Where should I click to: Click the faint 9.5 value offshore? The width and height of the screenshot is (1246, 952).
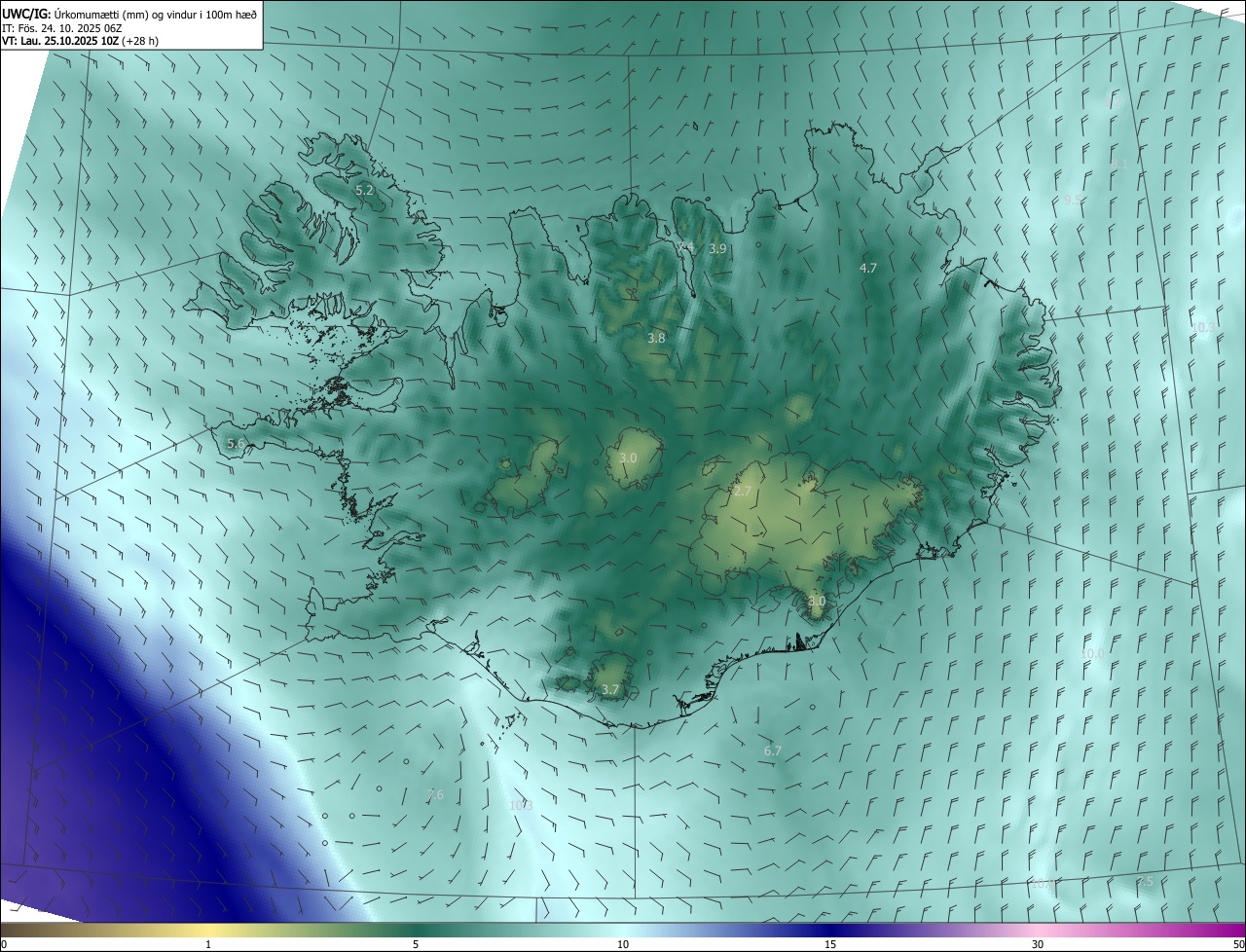coord(1074,200)
